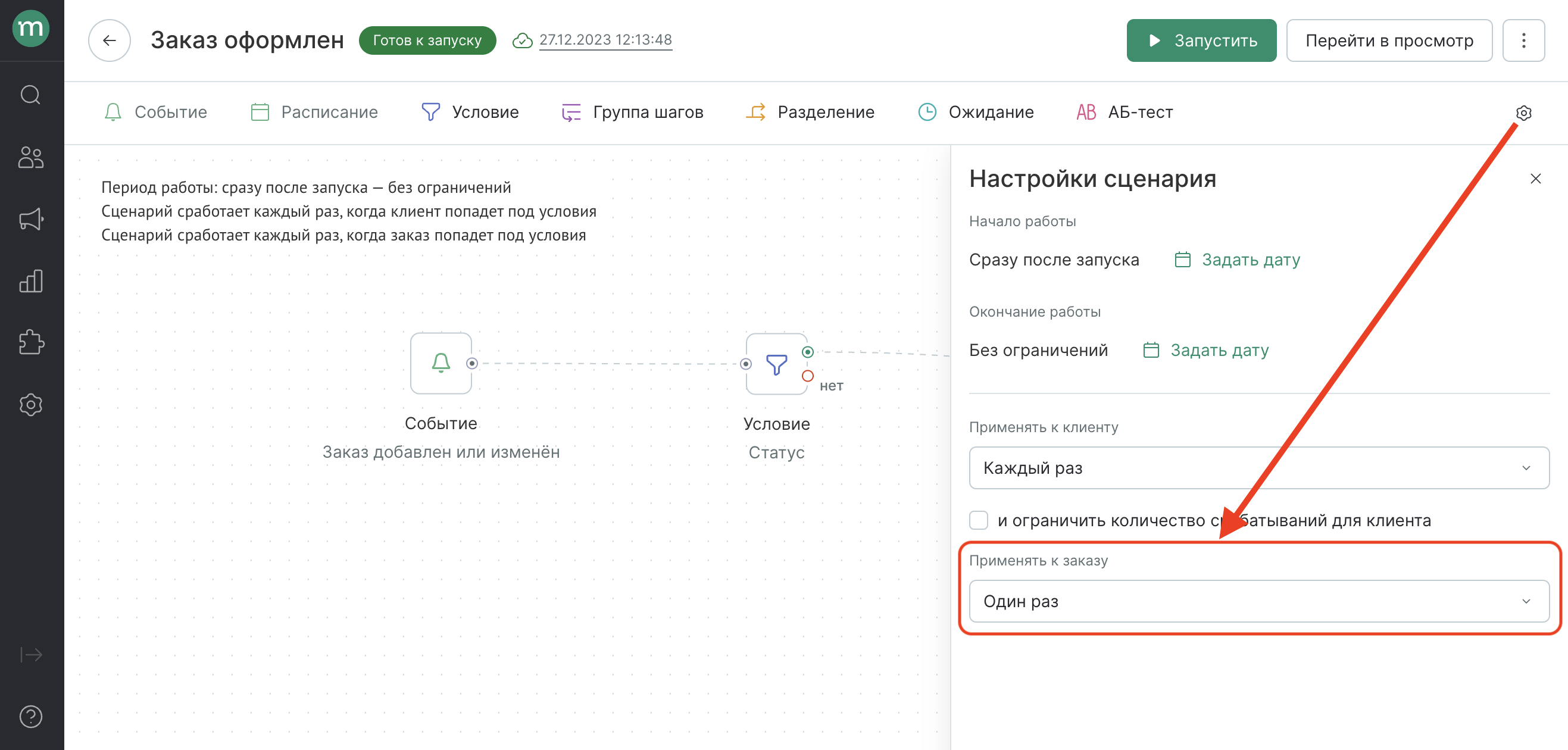Select the Событие bell node on canvas
This screenshot has width=1568, height=750.
pos(441,363)
